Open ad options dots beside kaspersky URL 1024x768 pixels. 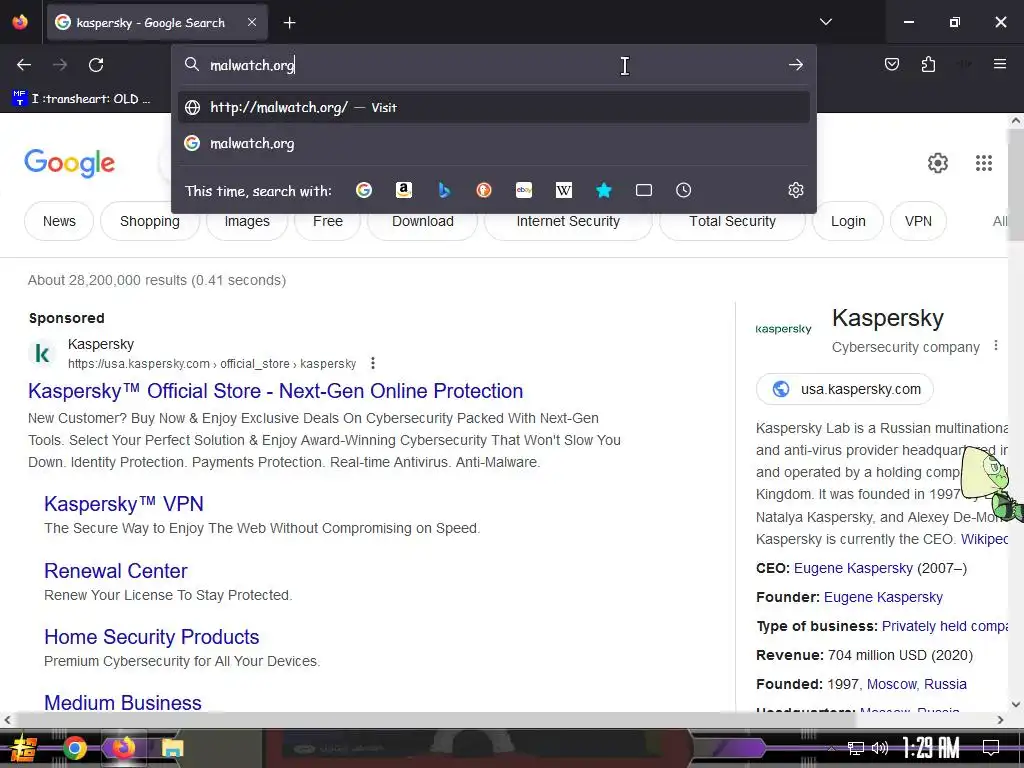[x=373, y=363]
